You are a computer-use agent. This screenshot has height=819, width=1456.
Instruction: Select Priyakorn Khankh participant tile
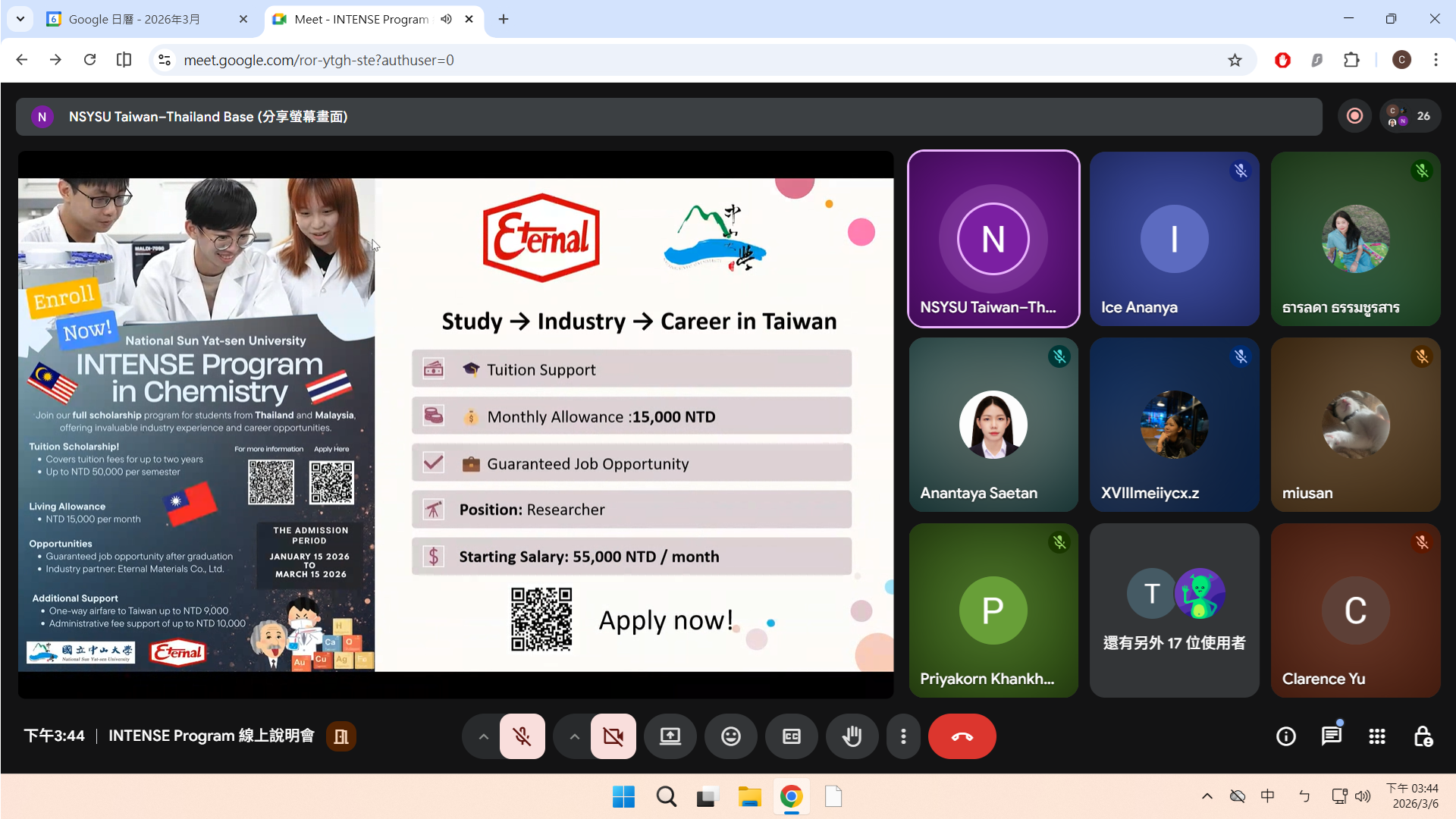click(x=993, y=610)
